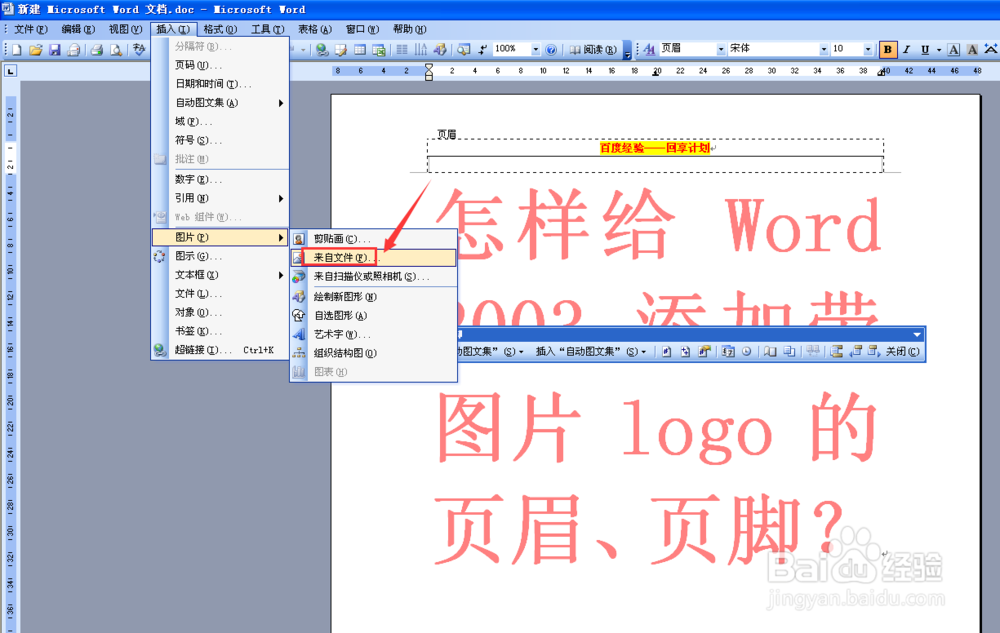Insert the time using the header toolbar icon
1000x633 pixels.
(x=747, y=351)
